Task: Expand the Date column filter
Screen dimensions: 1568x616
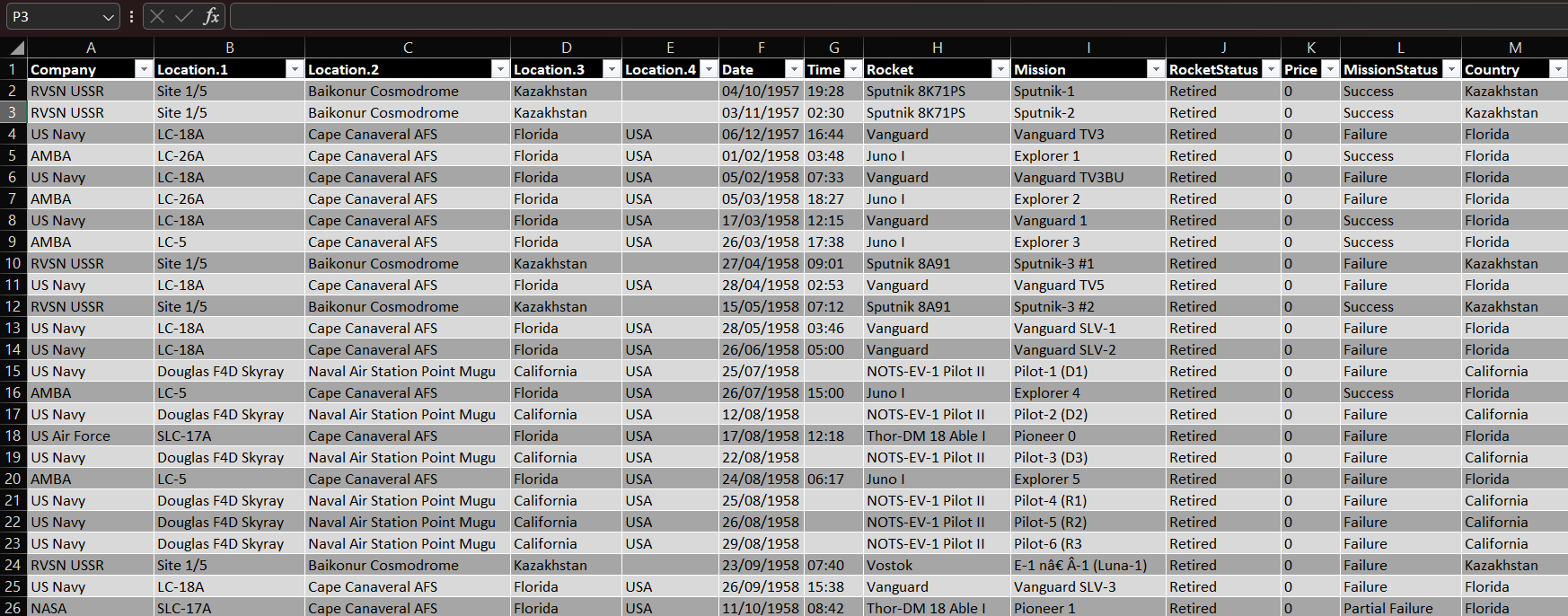Action: coord(793,69)
